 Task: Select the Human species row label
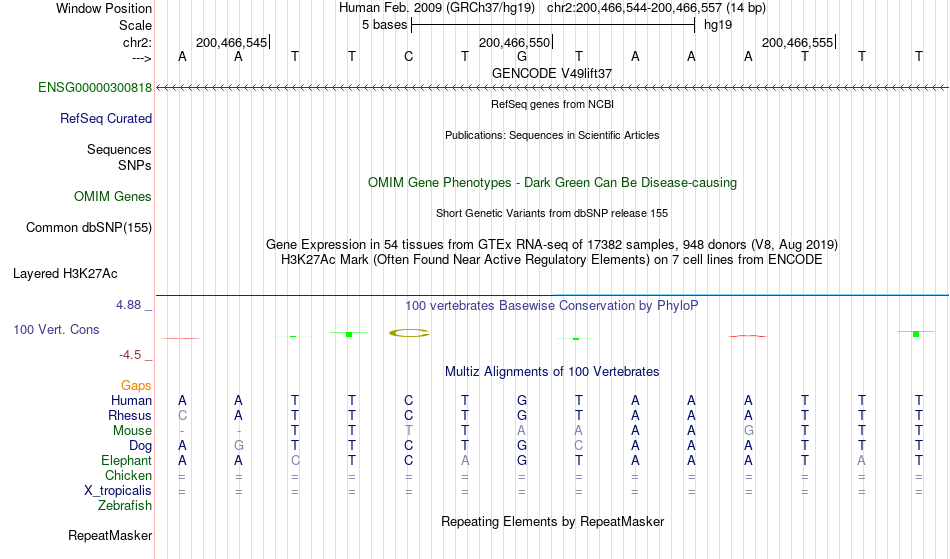[131, 400]
